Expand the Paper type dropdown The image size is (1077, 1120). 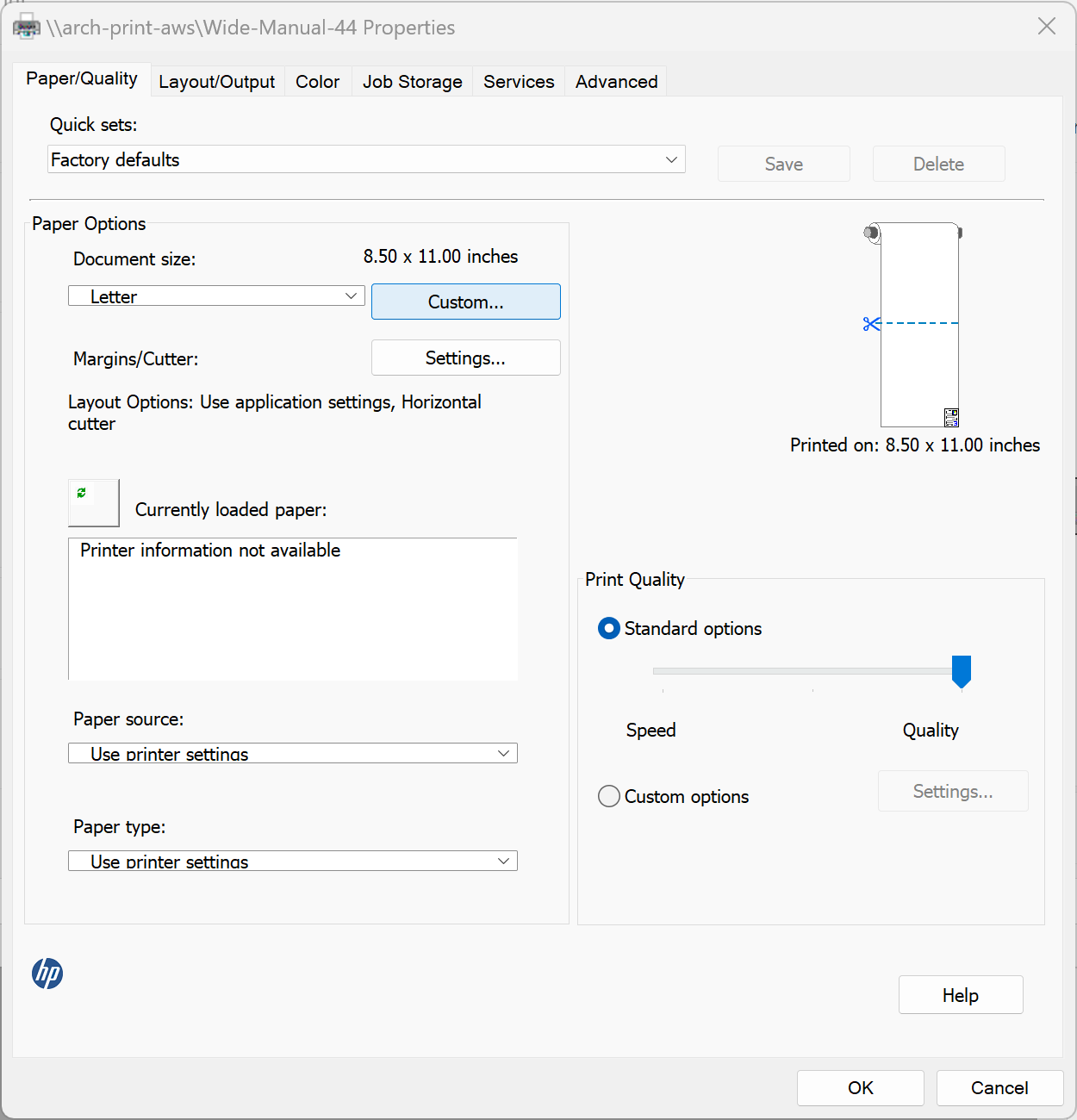click(293, 861)
